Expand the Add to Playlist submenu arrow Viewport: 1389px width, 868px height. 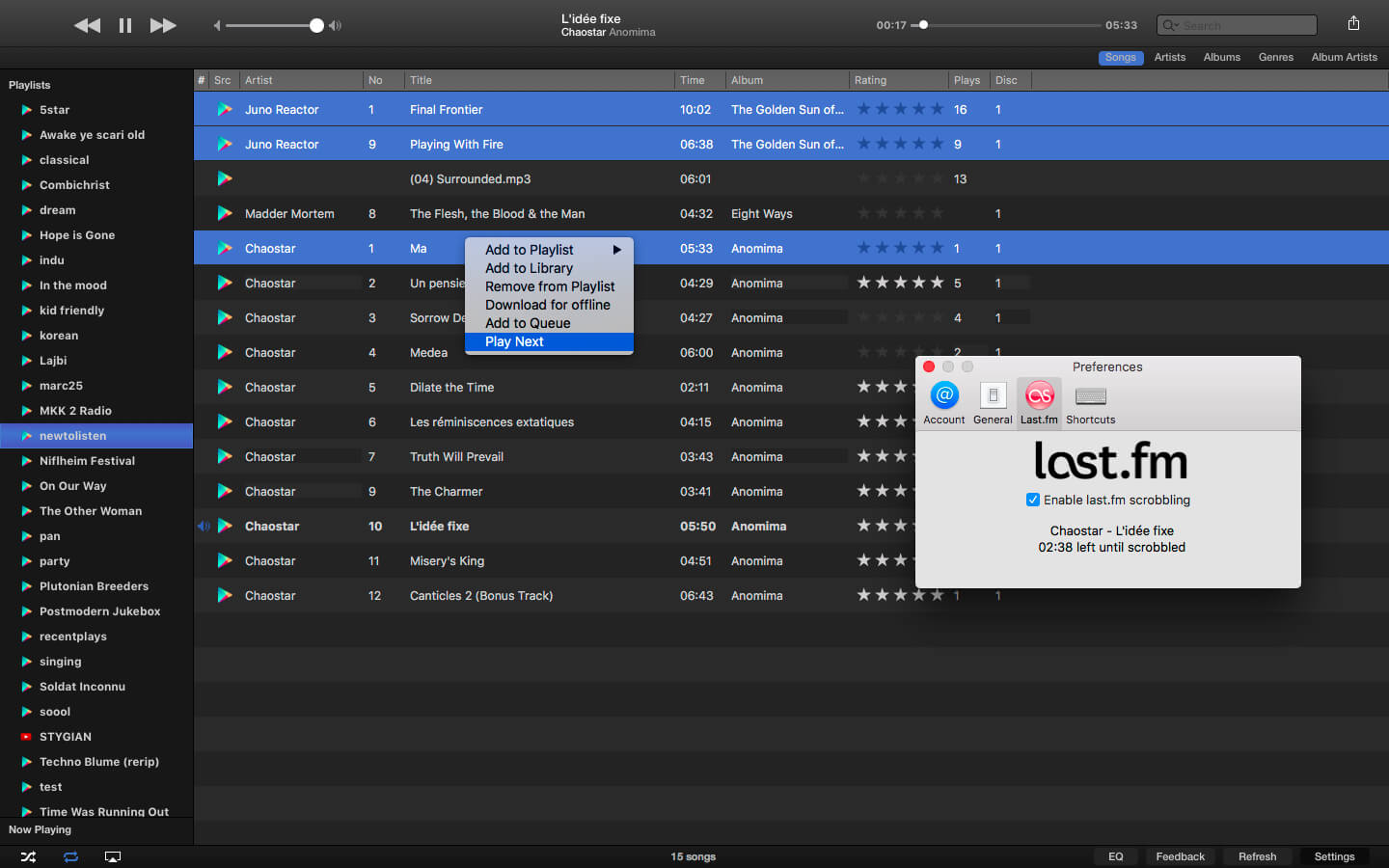pos(617,250)
